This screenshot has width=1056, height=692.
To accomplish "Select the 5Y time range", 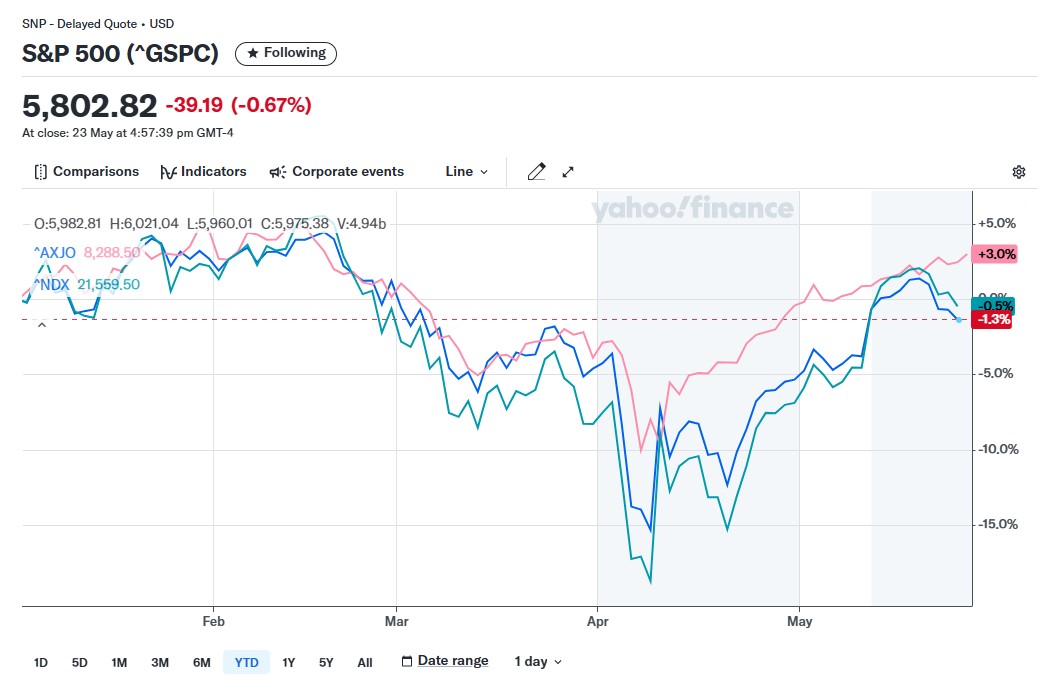I will click(326, 662).
